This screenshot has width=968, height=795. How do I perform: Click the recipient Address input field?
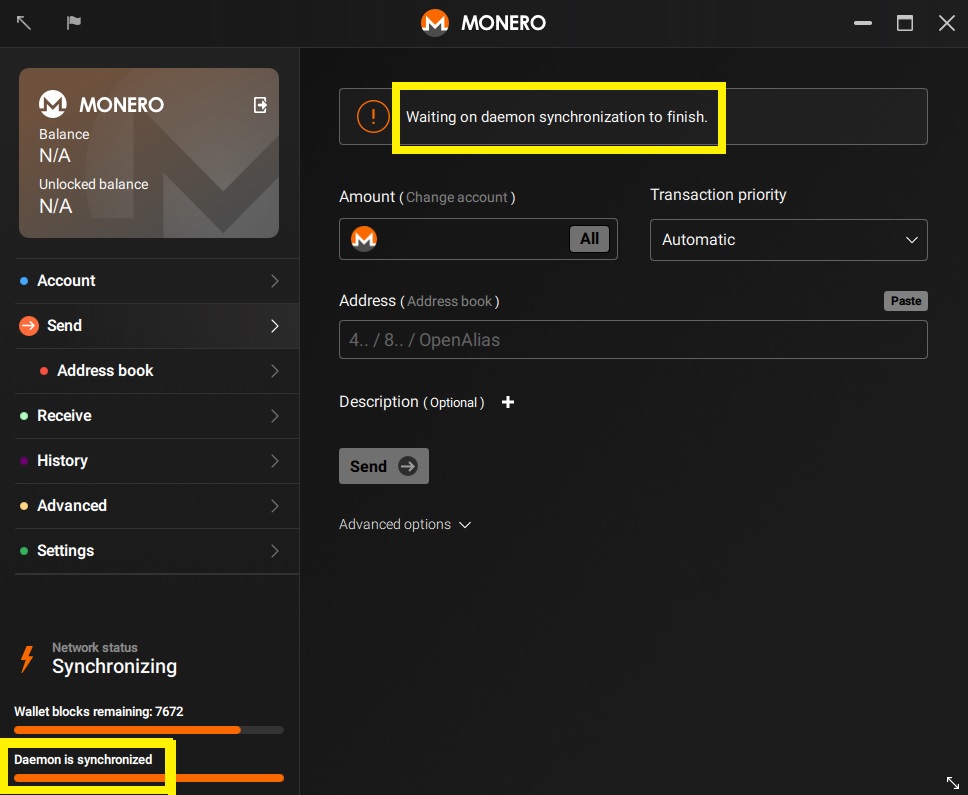point(633,339)
